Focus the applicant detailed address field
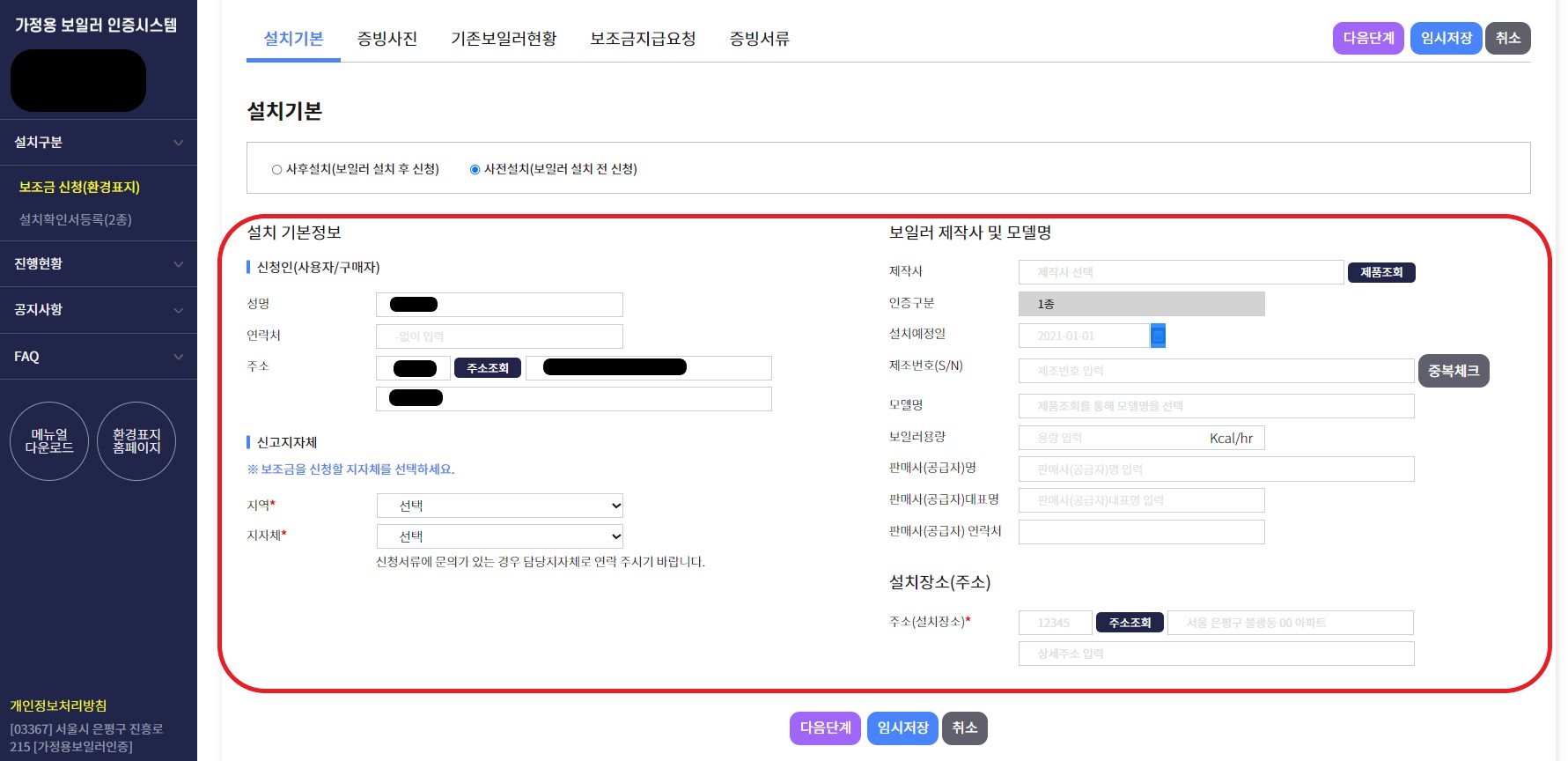 [x=574, y=399]
